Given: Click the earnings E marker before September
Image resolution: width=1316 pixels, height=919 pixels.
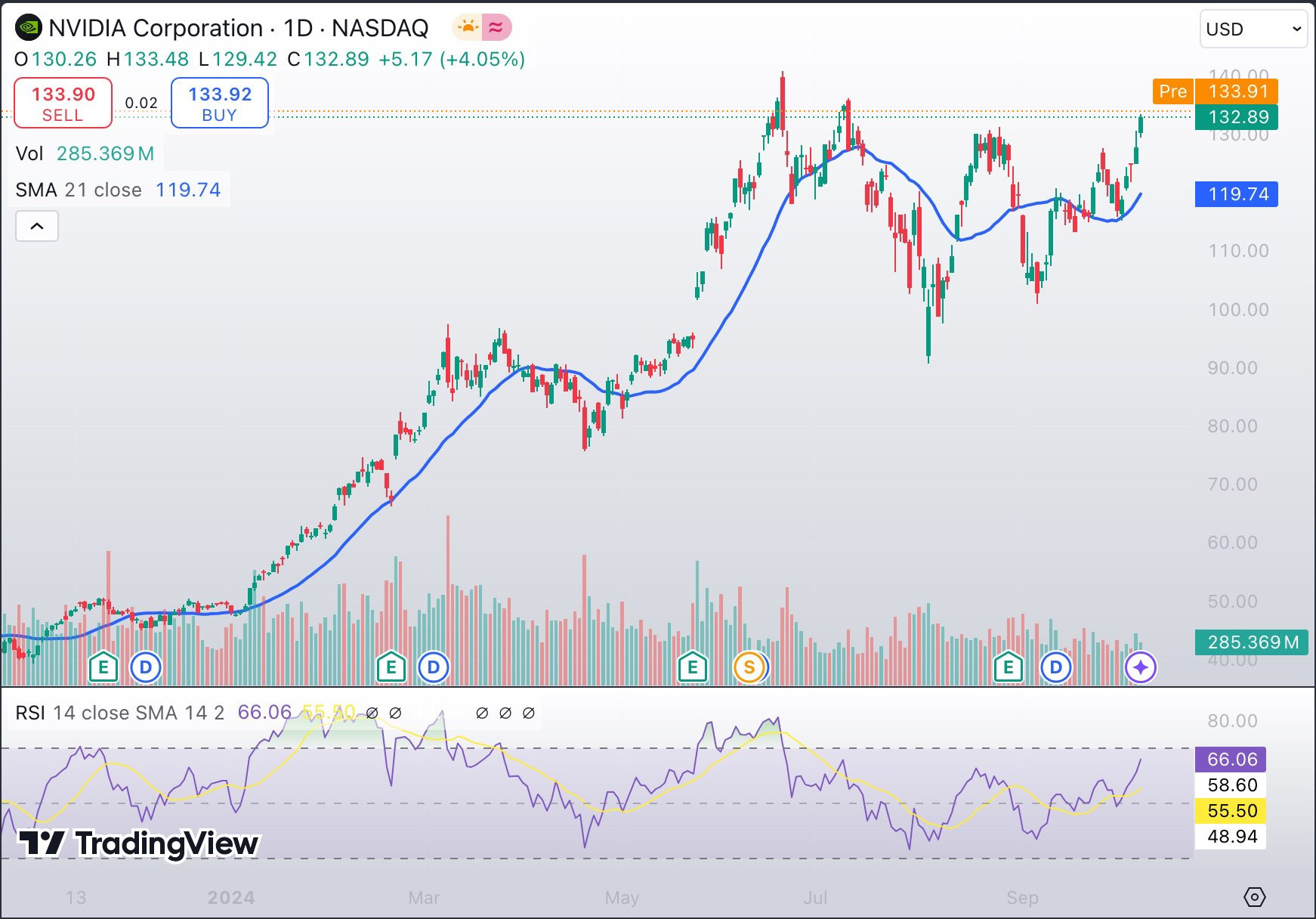Looking at the screenshot, I should point(1008,667).
